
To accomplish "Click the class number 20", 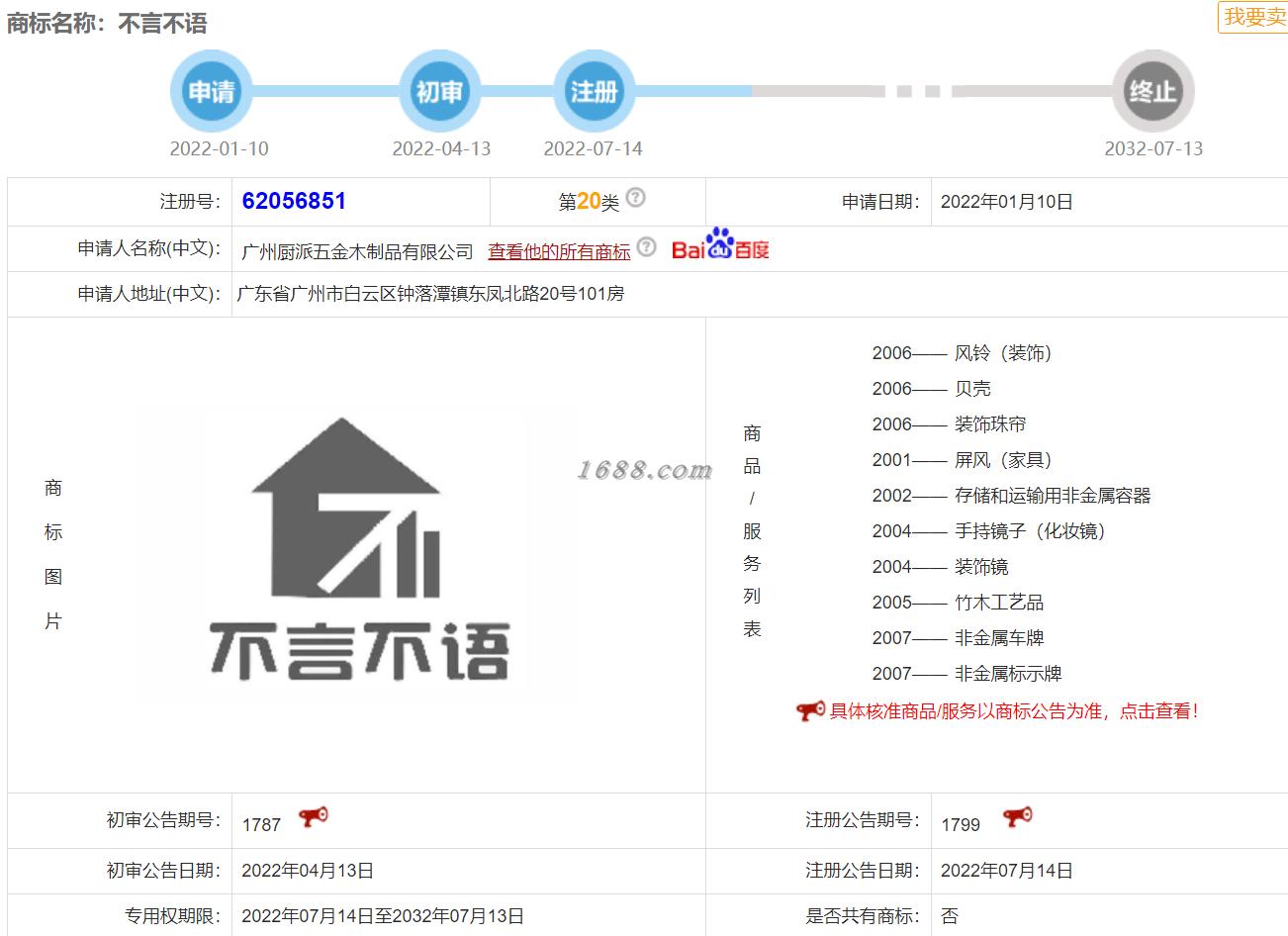I will pyautogui.click(x=589, y=201).
